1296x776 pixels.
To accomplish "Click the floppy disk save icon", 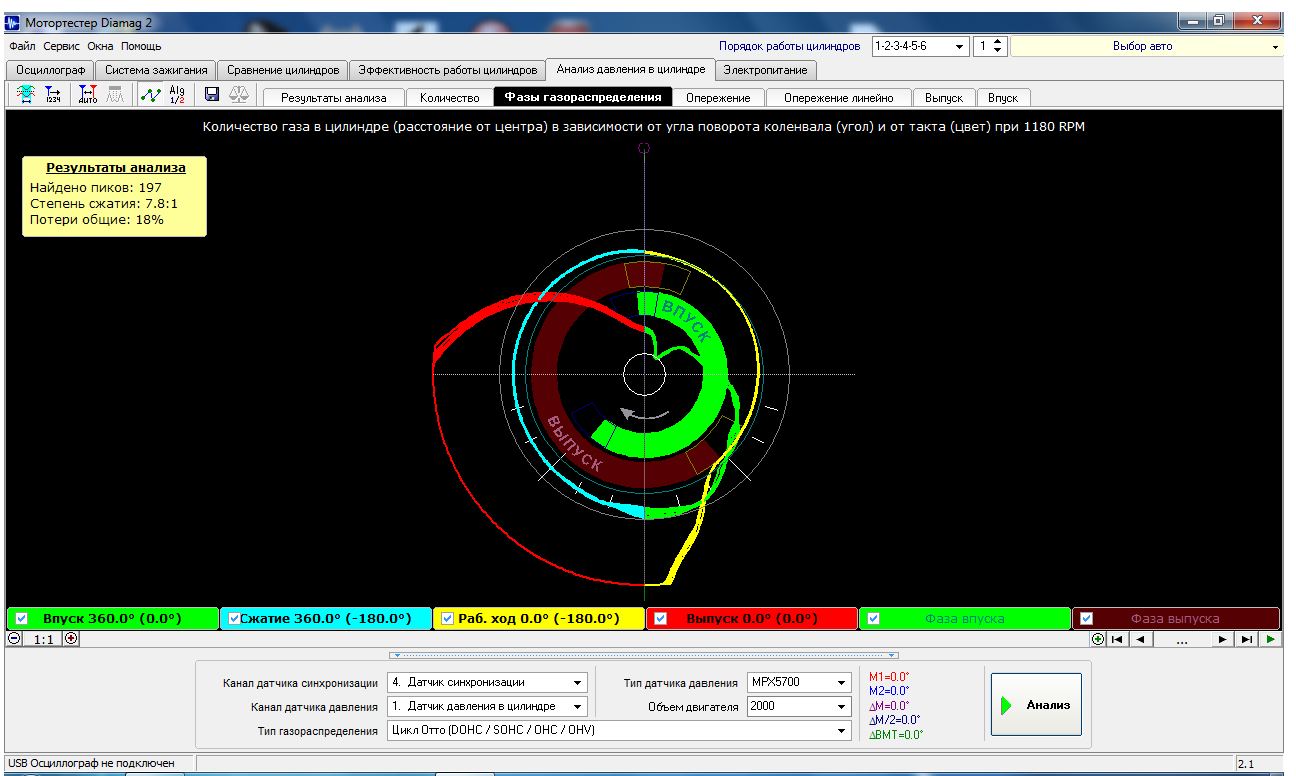I will 212,95.
